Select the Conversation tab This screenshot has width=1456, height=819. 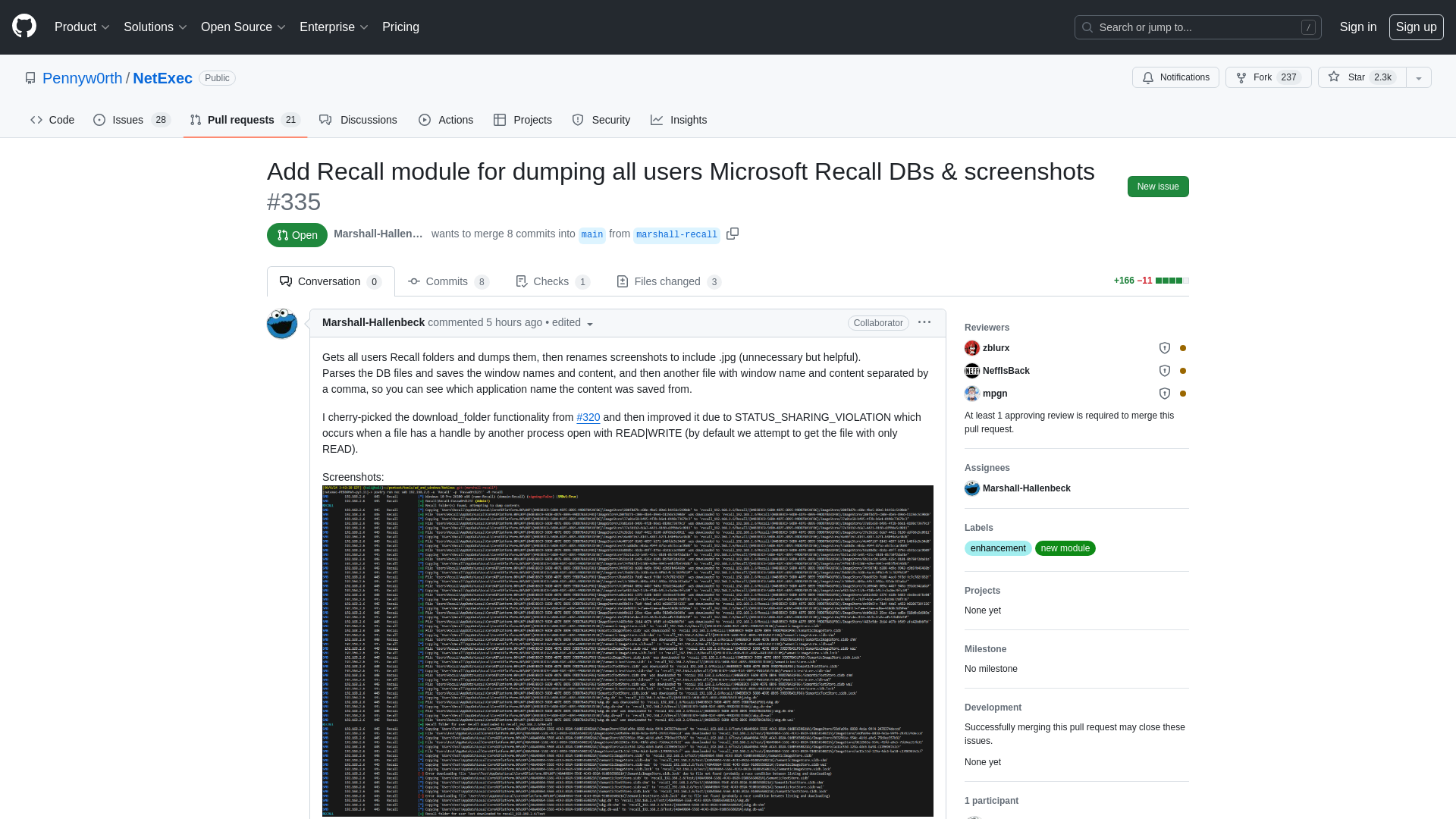click(x=331, y=281)
